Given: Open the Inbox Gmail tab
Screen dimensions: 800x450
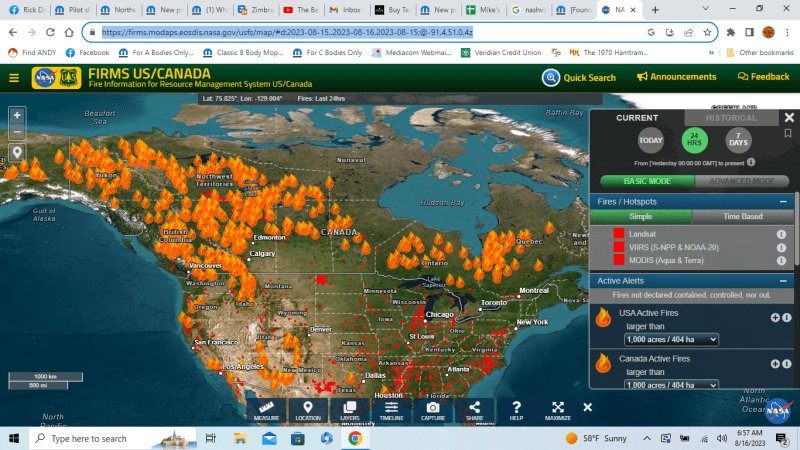Looking at the screenshot, I should (345, 10).
